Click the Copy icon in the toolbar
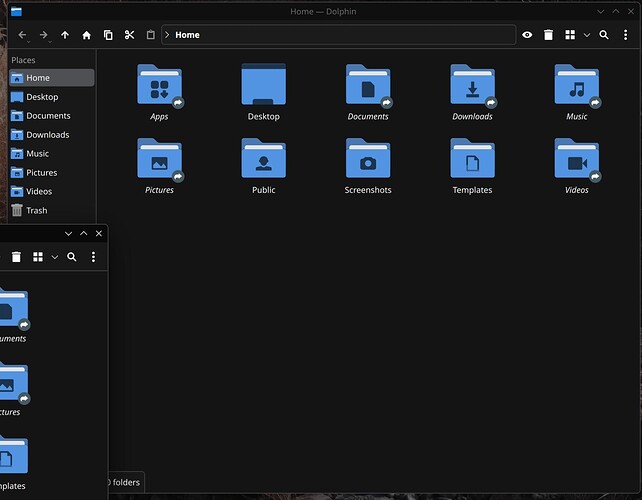Viewport: 642px width, 500px height. pos(108,35)
